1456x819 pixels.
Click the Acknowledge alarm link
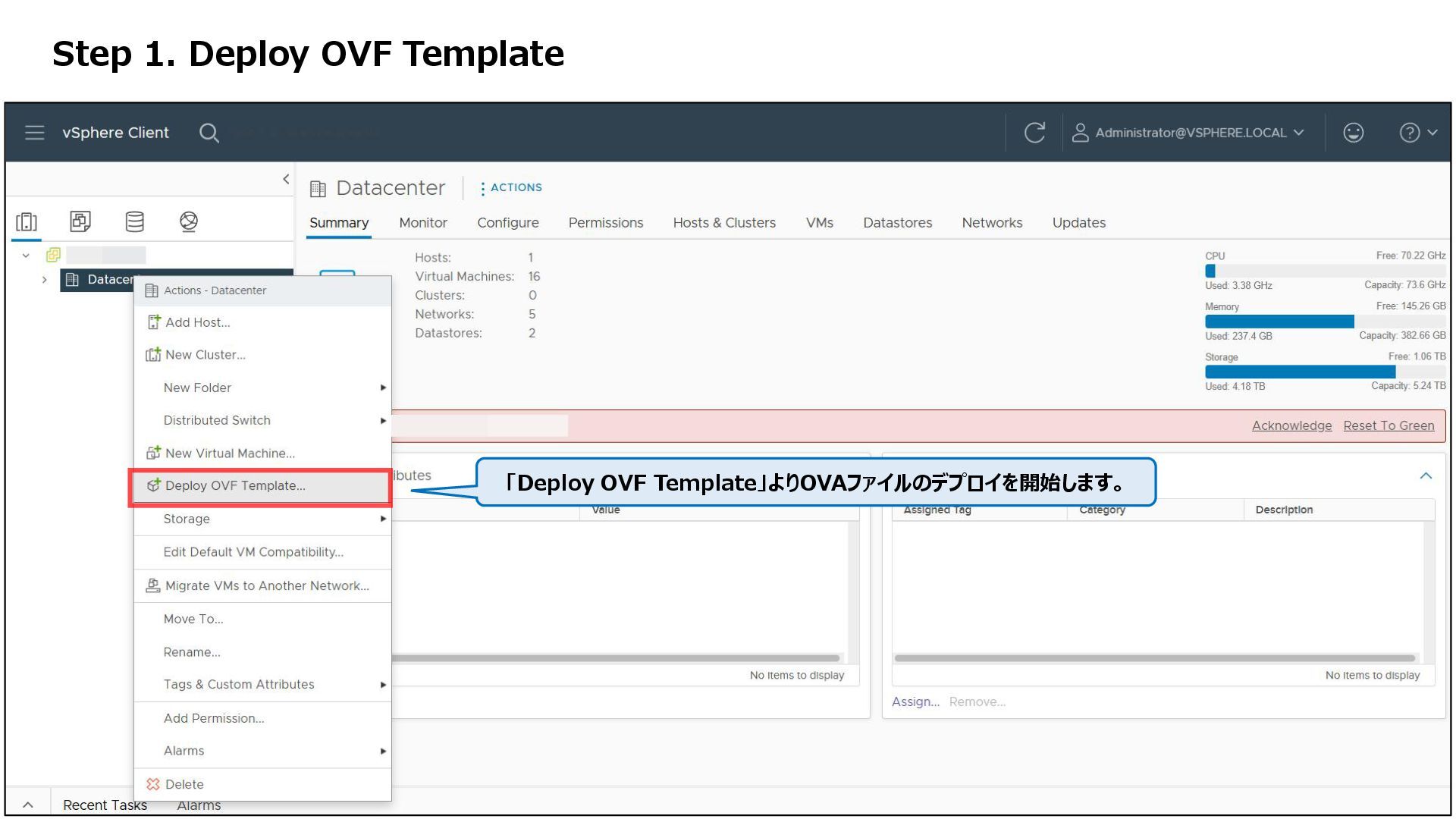(1291, 426)
